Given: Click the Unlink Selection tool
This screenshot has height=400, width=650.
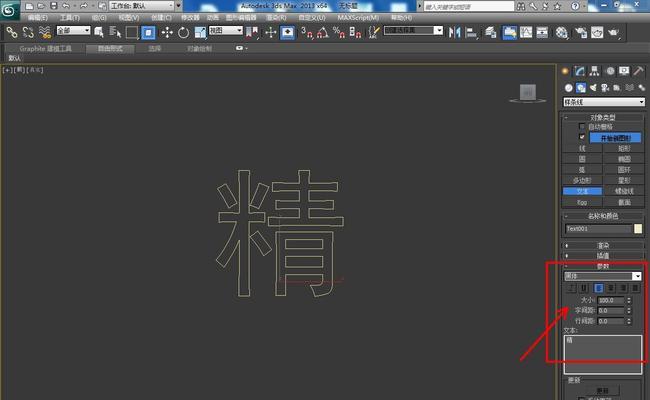Looking at the screenshot, I should point(28,32).
